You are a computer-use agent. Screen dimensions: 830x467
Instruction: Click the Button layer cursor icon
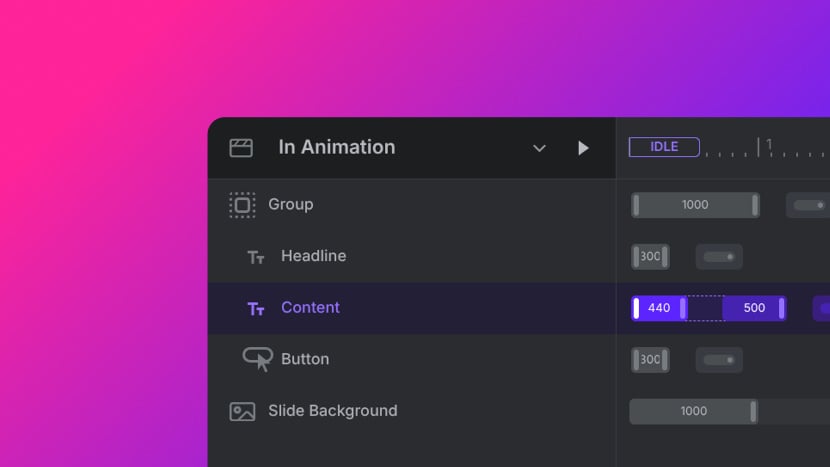pos(258,359)
